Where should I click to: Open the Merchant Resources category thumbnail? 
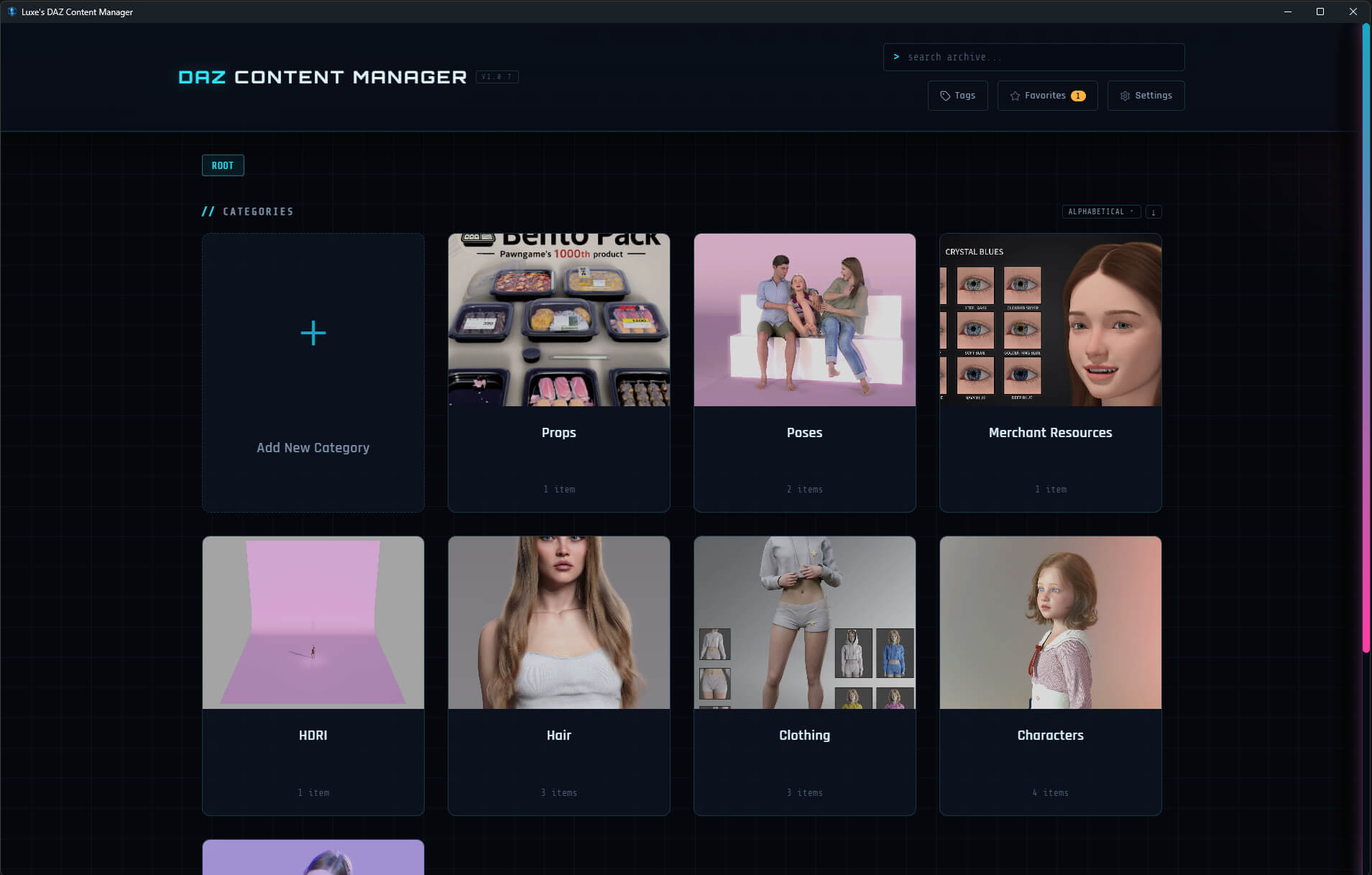click(x=1050, y=320)
